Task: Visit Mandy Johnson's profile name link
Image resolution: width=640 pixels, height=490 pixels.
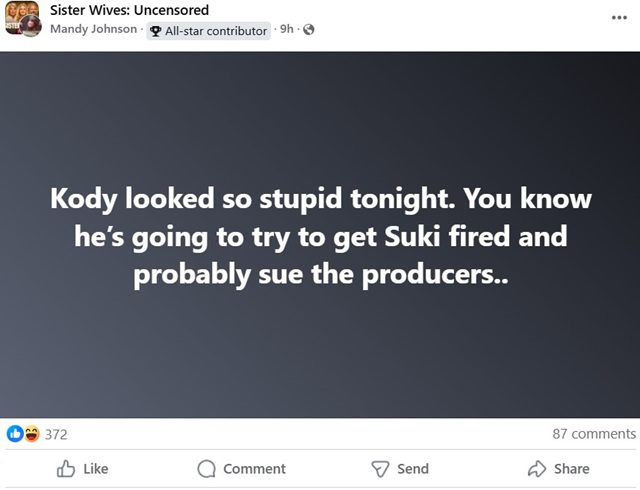Action: click(x=93, y=30)
